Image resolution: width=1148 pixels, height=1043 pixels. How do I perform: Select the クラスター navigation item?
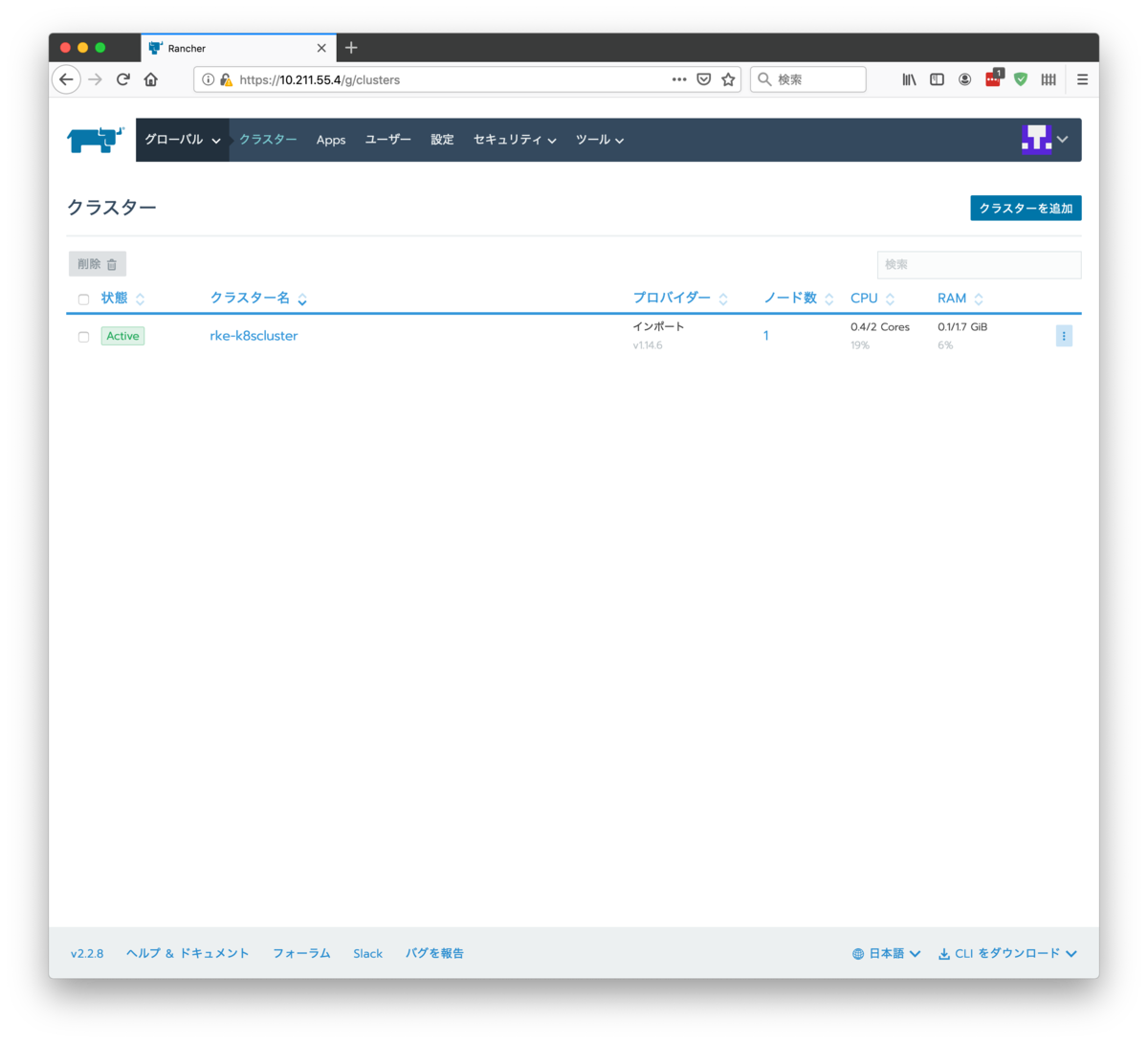click(268, 139)
